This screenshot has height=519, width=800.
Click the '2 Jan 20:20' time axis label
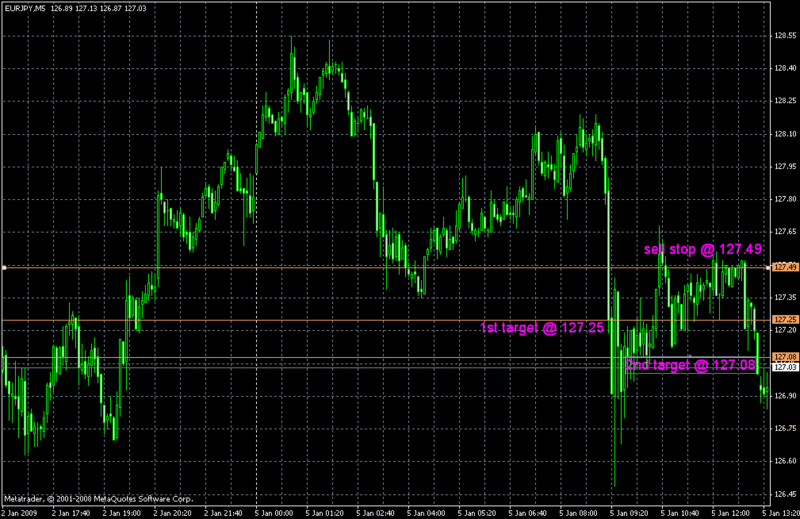(x=173, y=513)
